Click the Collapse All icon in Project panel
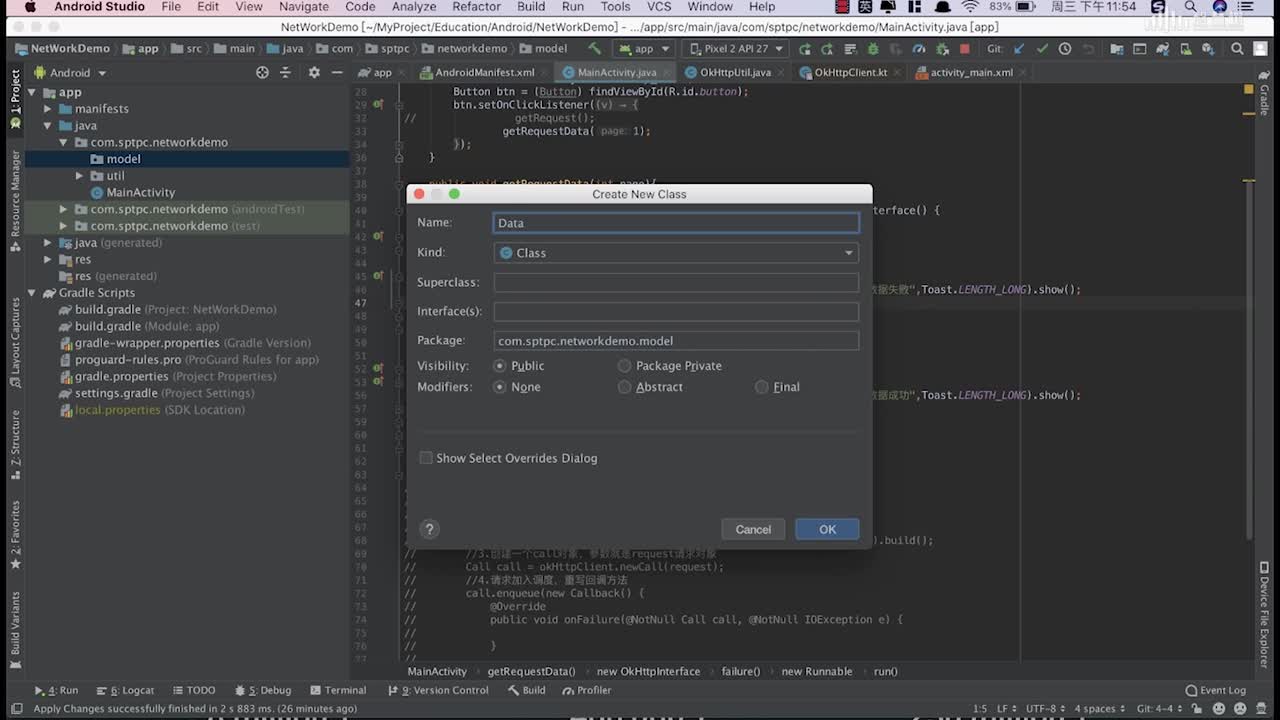The image size is (1280, 720). coord(285,72)
